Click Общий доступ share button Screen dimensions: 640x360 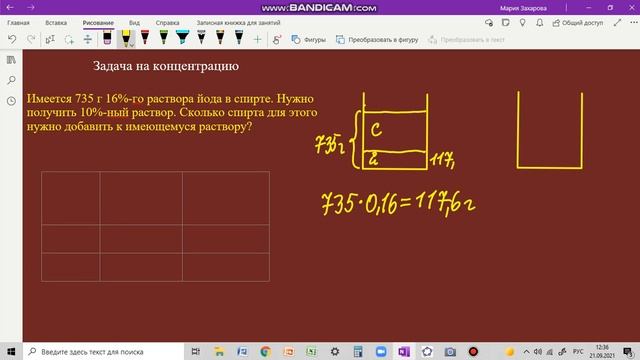tap(578, 23)
